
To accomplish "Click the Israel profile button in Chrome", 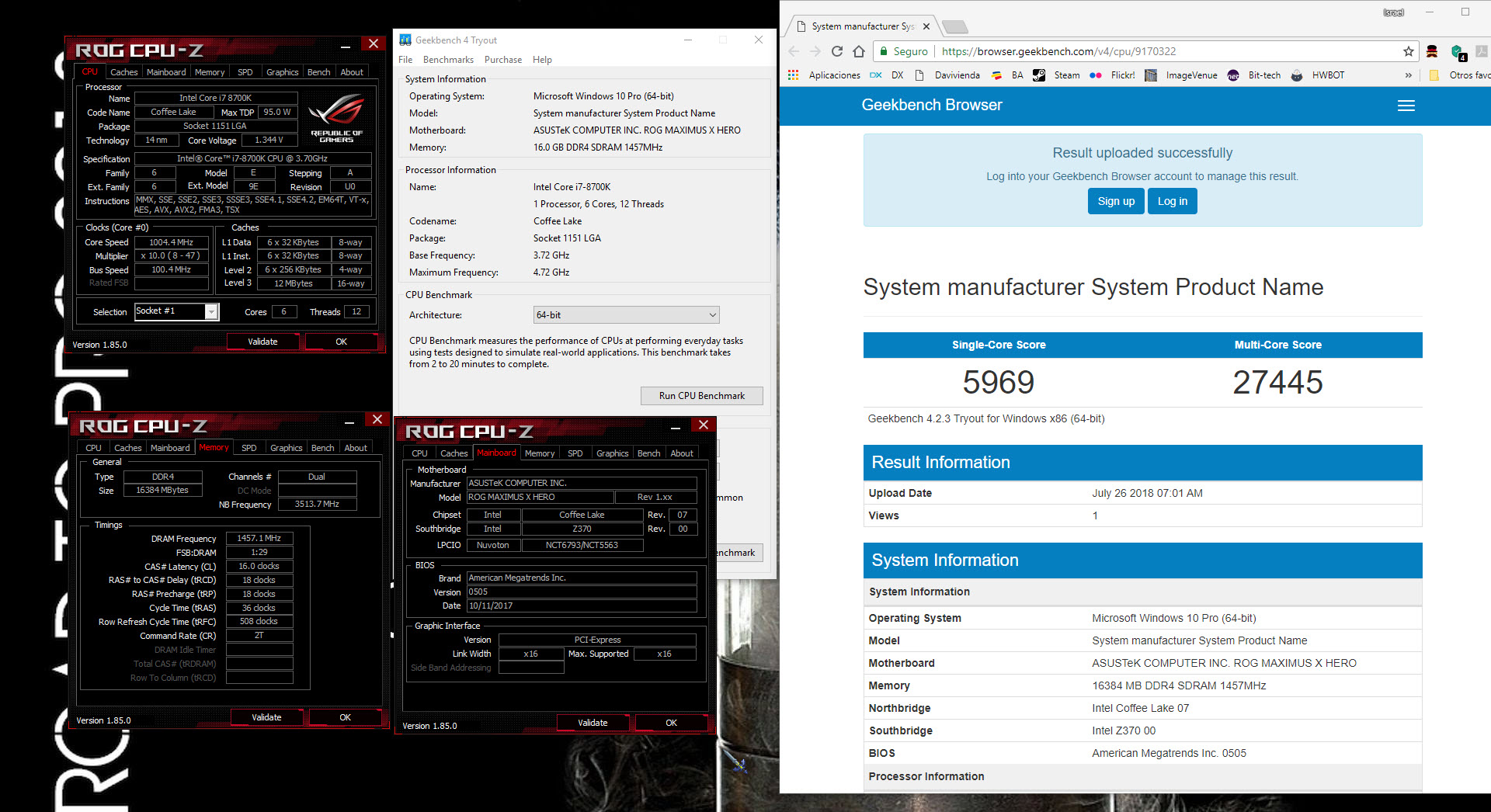I will coord(1394,12).
